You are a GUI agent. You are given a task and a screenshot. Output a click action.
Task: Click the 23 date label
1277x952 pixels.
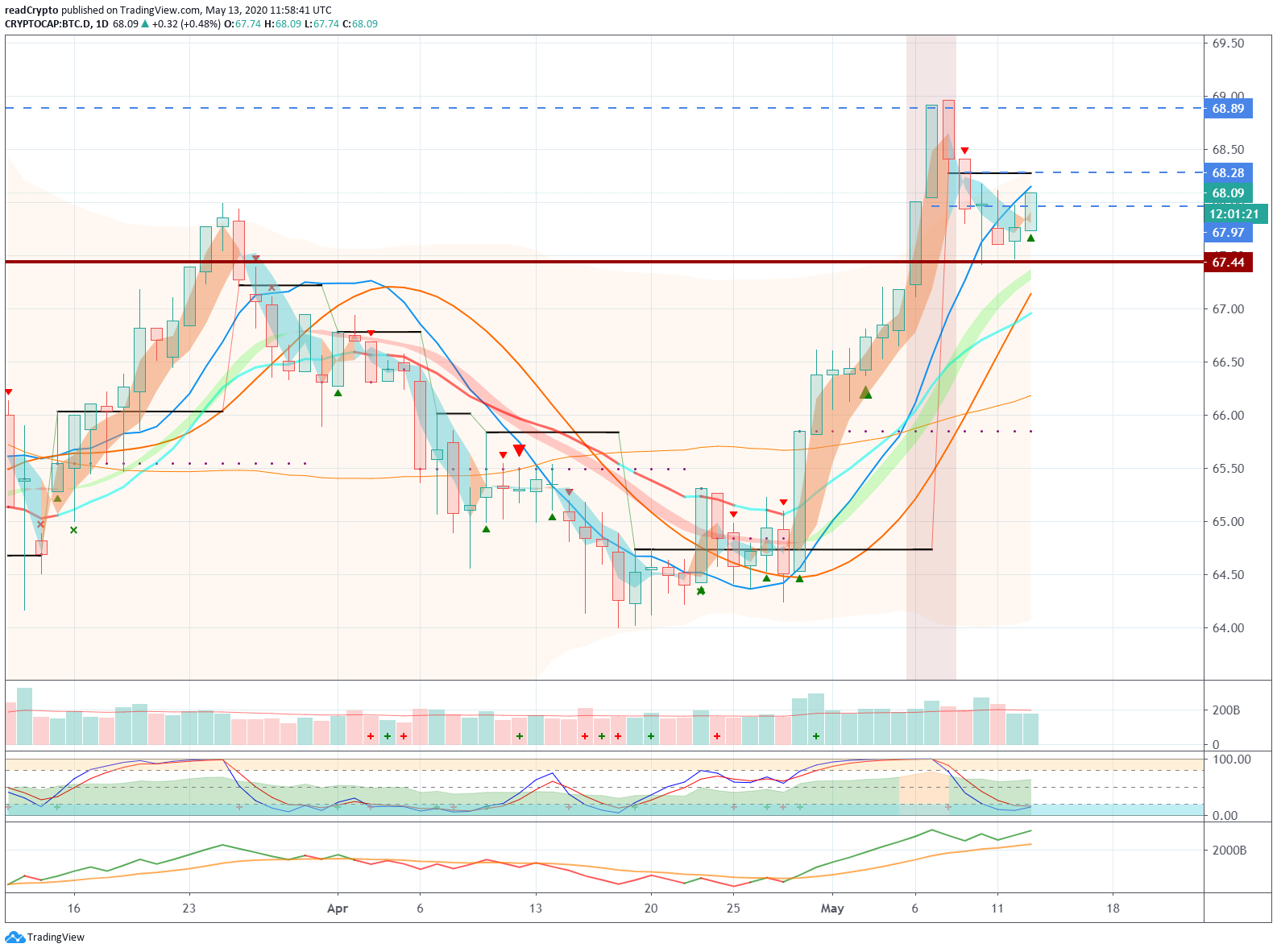coord(189,909)
